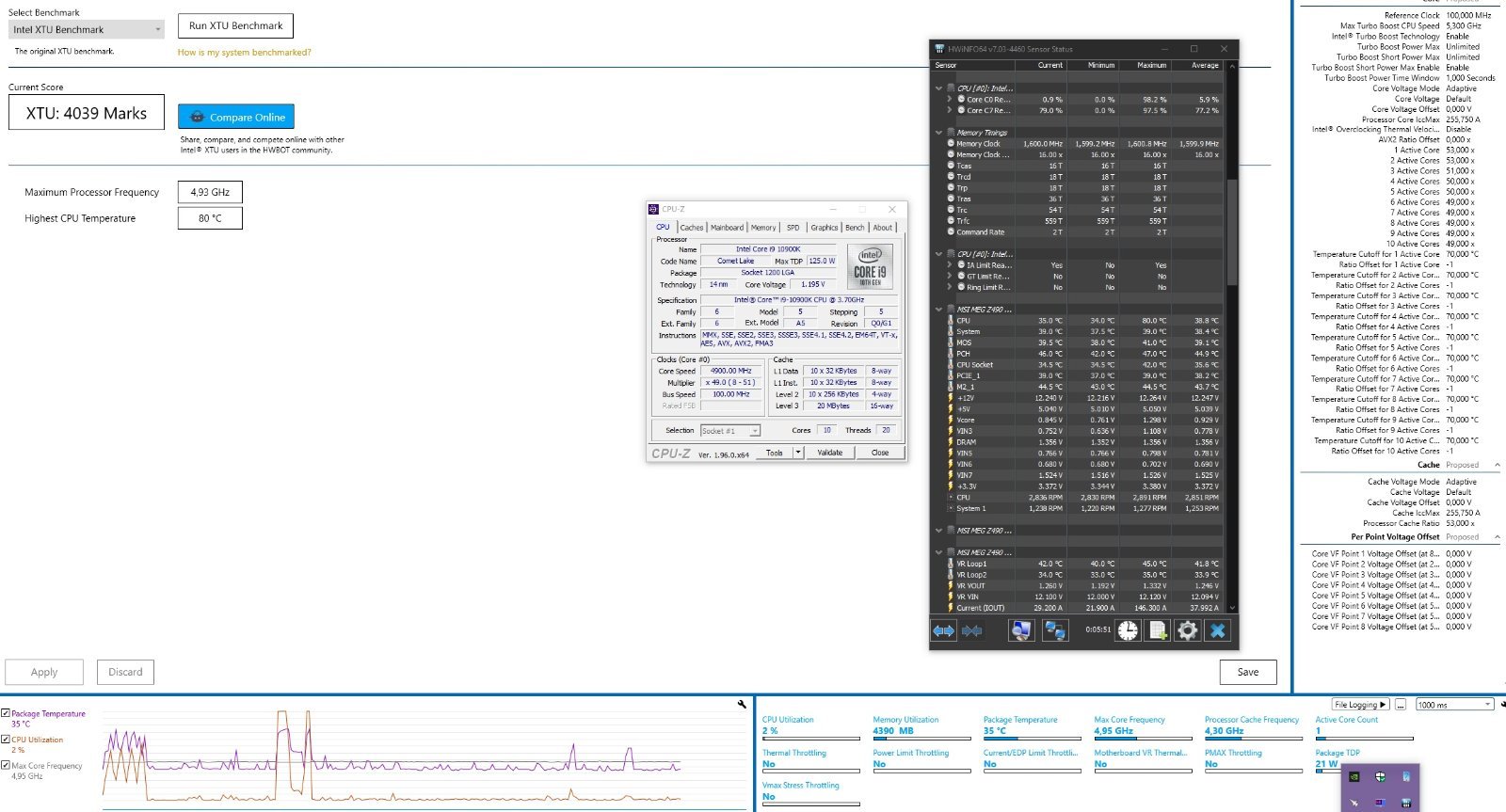Expand the IA Limit Reasons row

click(x=950, y=265)
